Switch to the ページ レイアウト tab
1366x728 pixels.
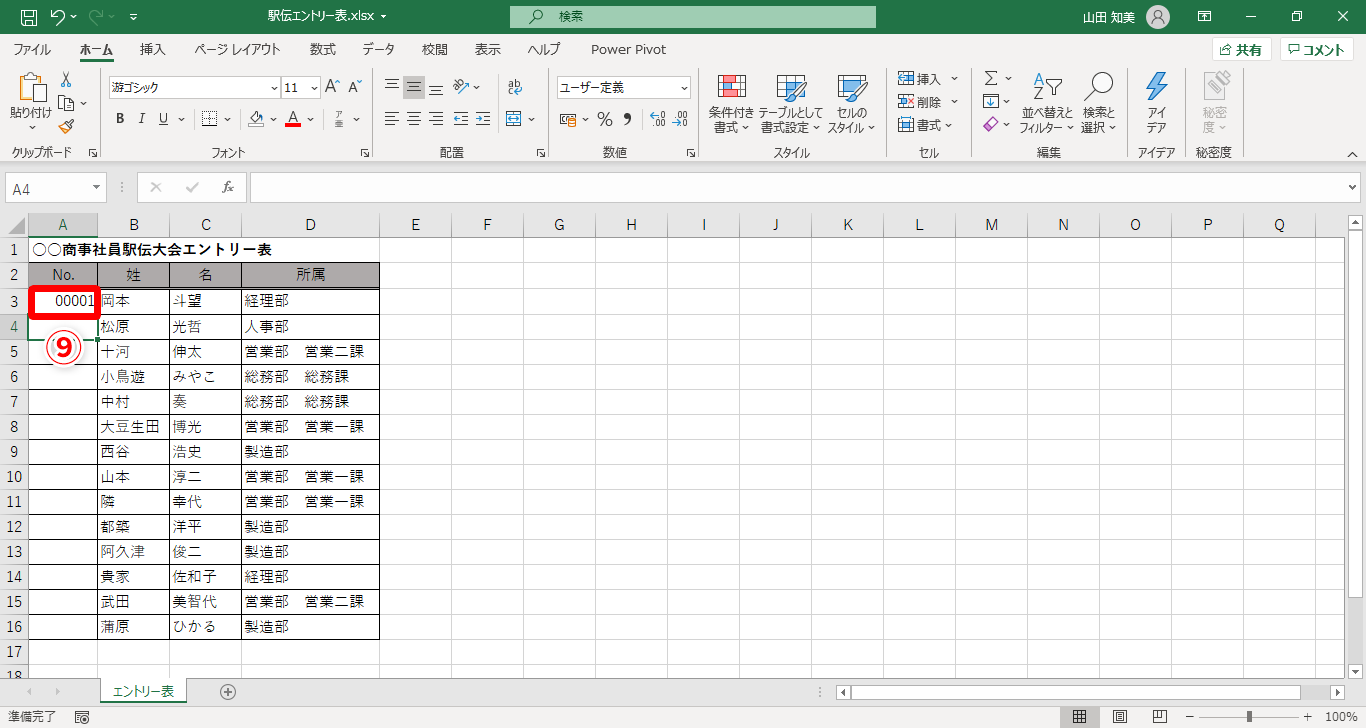click(238, 49)
